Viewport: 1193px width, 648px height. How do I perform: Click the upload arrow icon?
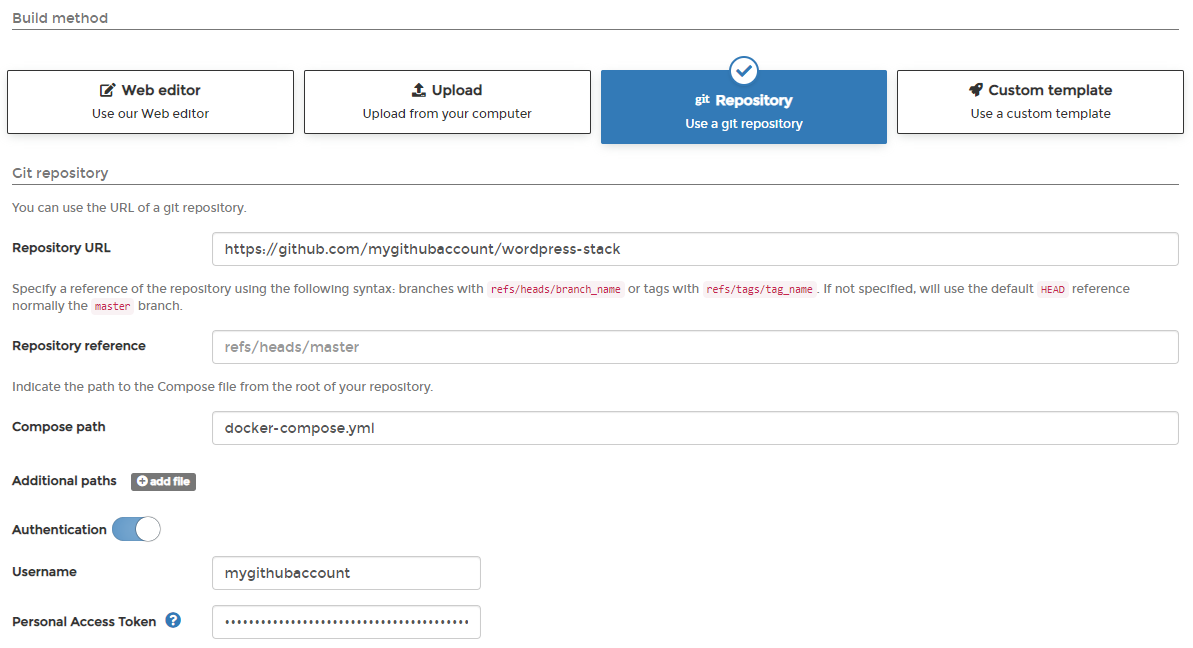419,90
